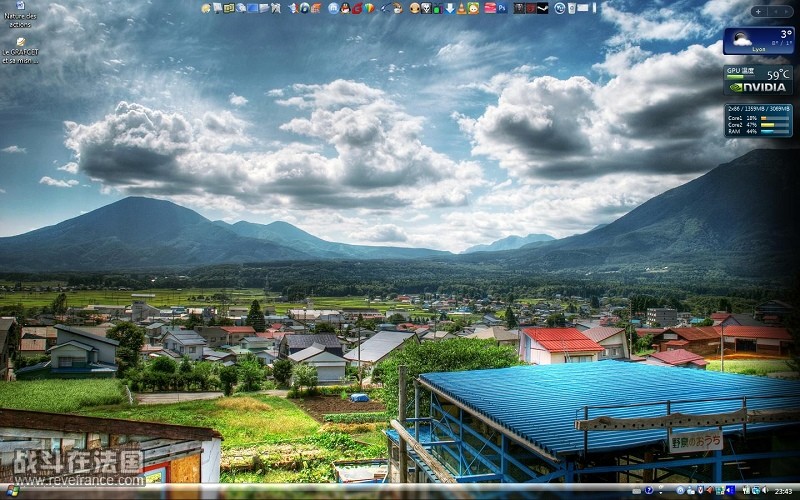Click the first icon in top dock
The image size is (800, 500).
pos(206,8)
